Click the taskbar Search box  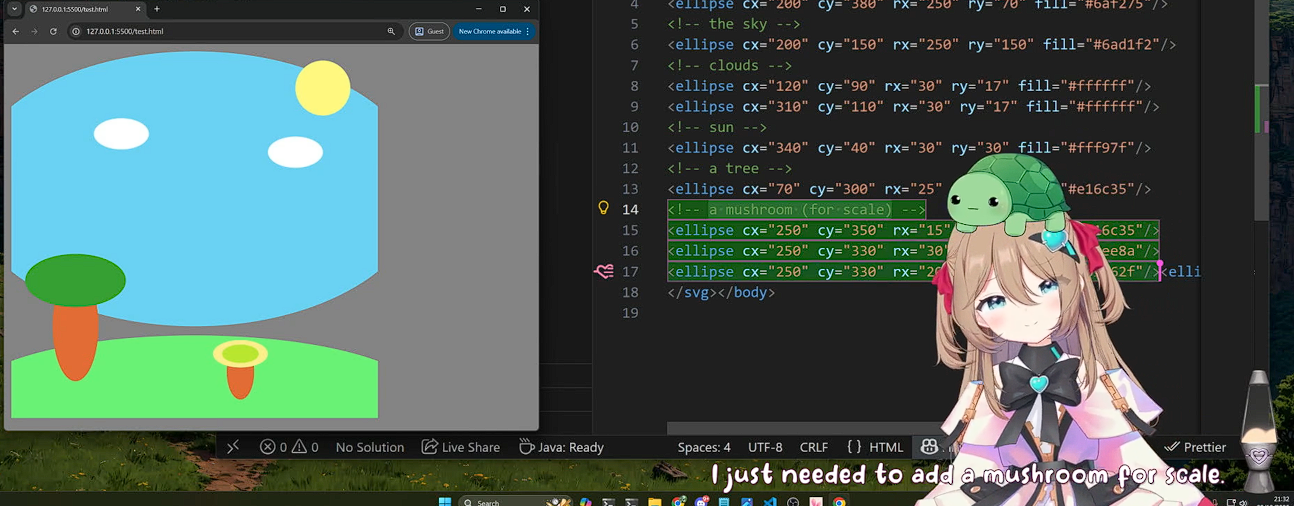point(515,502)
